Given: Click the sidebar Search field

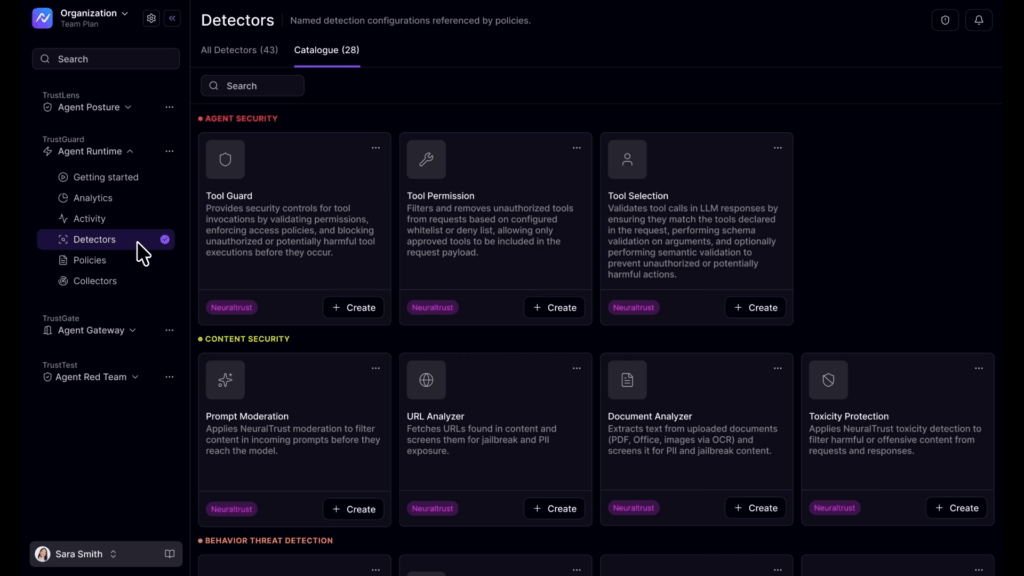Looking at the screenshot, I should pyautogui.click(x=106, y=59).
